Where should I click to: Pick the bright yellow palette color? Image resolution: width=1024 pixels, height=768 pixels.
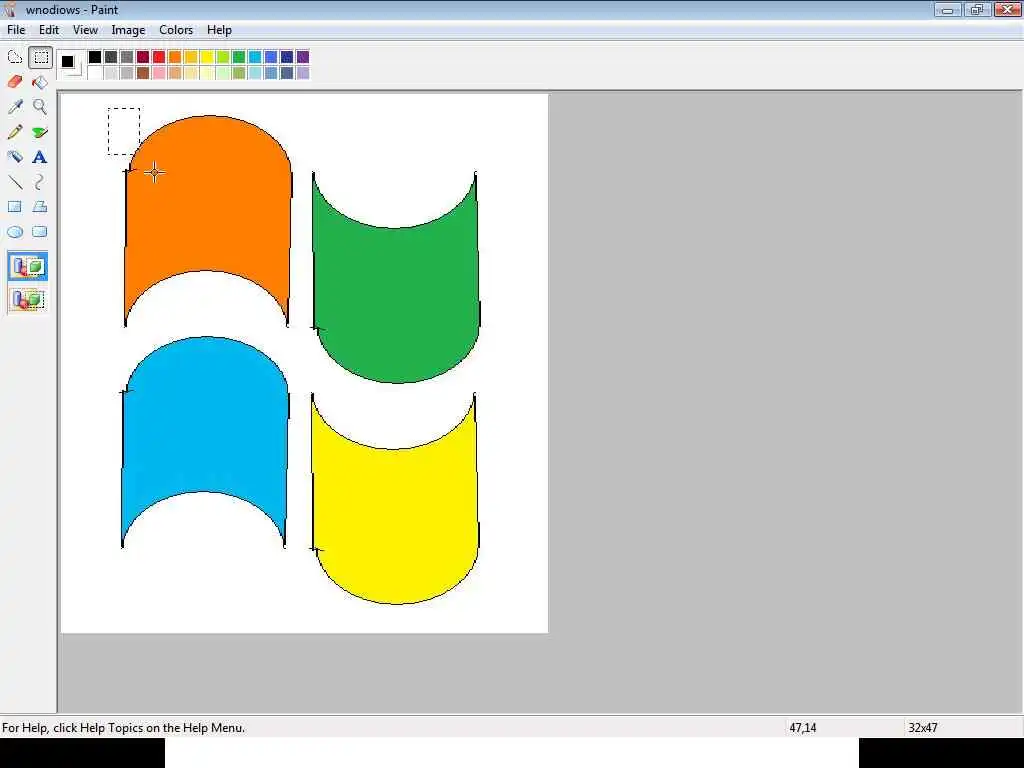click(x=207, y=57)
